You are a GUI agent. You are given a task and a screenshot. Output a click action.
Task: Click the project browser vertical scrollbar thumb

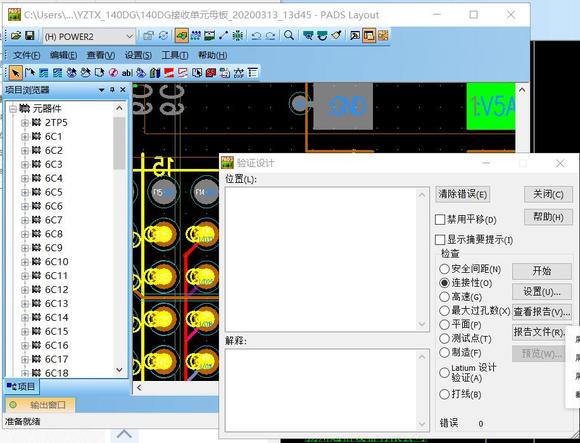point(119,143)
